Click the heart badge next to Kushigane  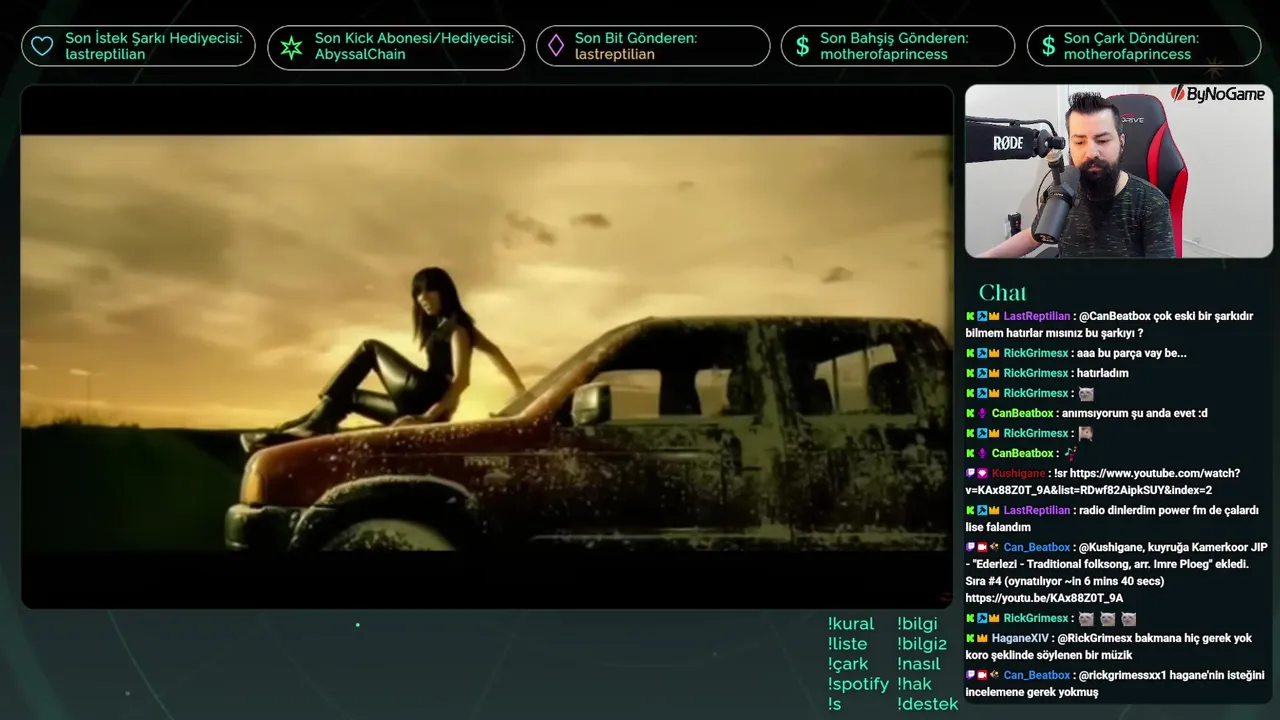coord(982,473)
